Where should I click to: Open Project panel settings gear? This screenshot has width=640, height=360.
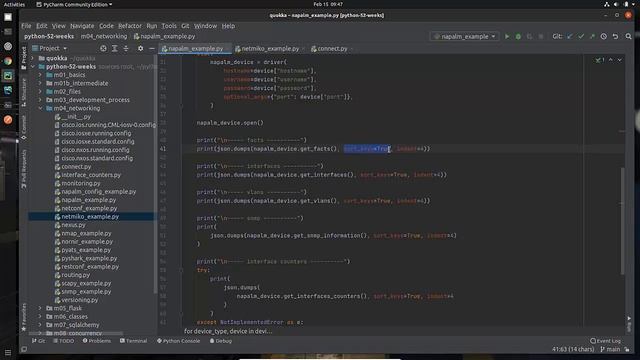140,48
